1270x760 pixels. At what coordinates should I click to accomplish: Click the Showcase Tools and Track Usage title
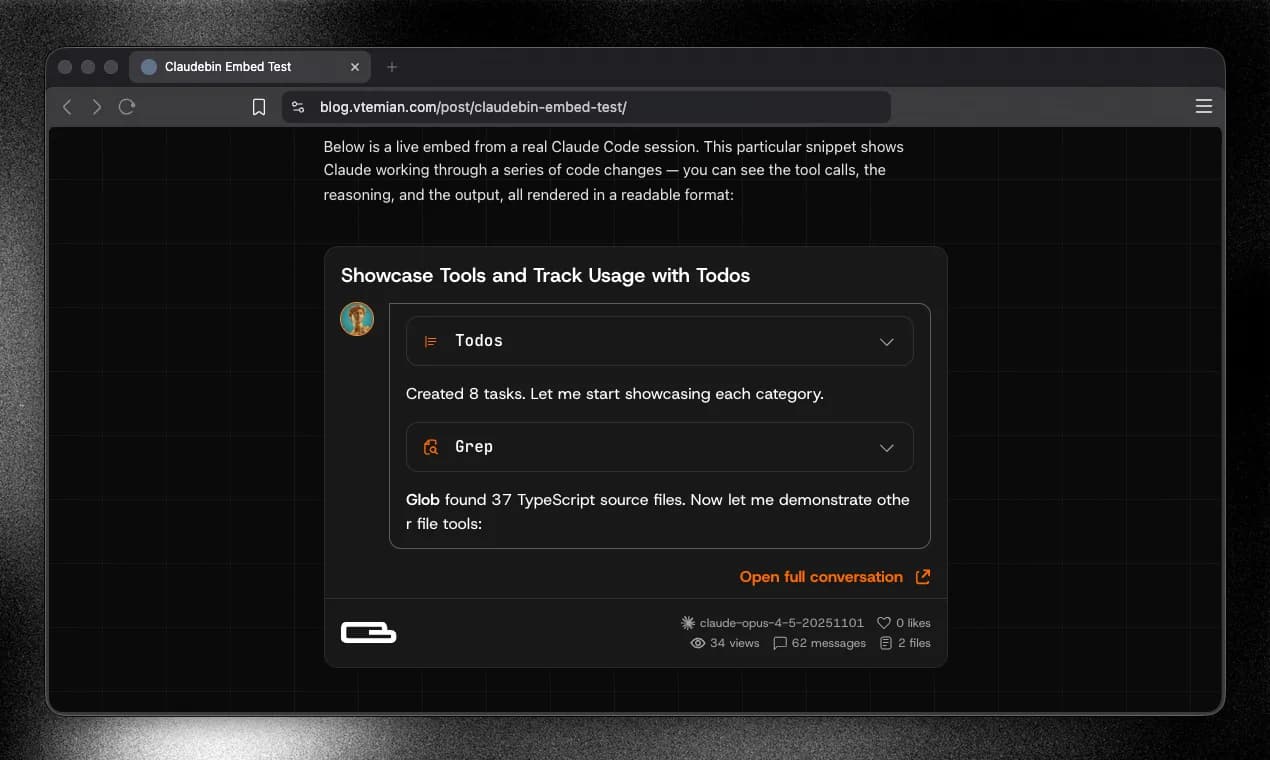pos(545,276)
